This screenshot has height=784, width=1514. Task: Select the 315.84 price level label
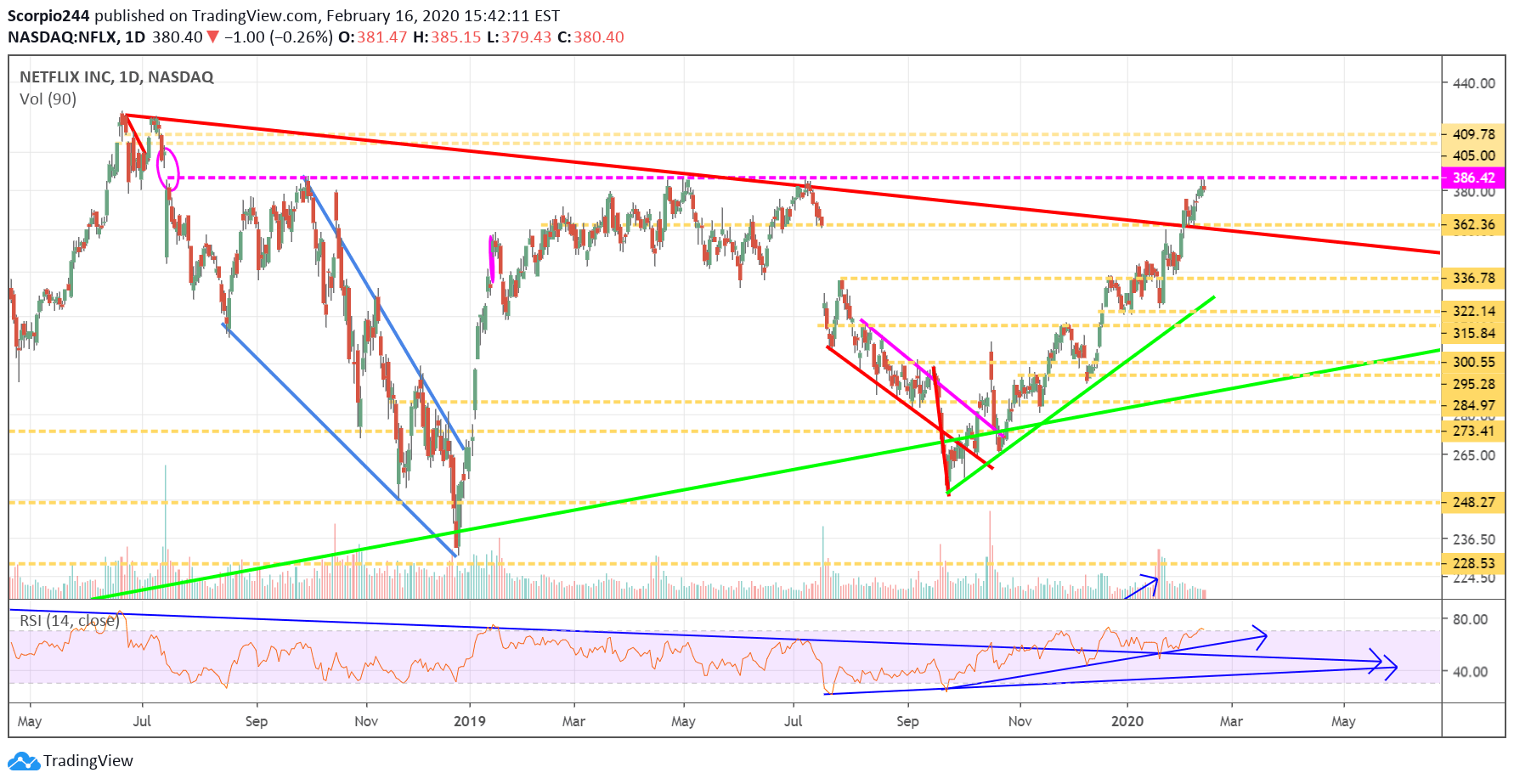point(1473,333)
